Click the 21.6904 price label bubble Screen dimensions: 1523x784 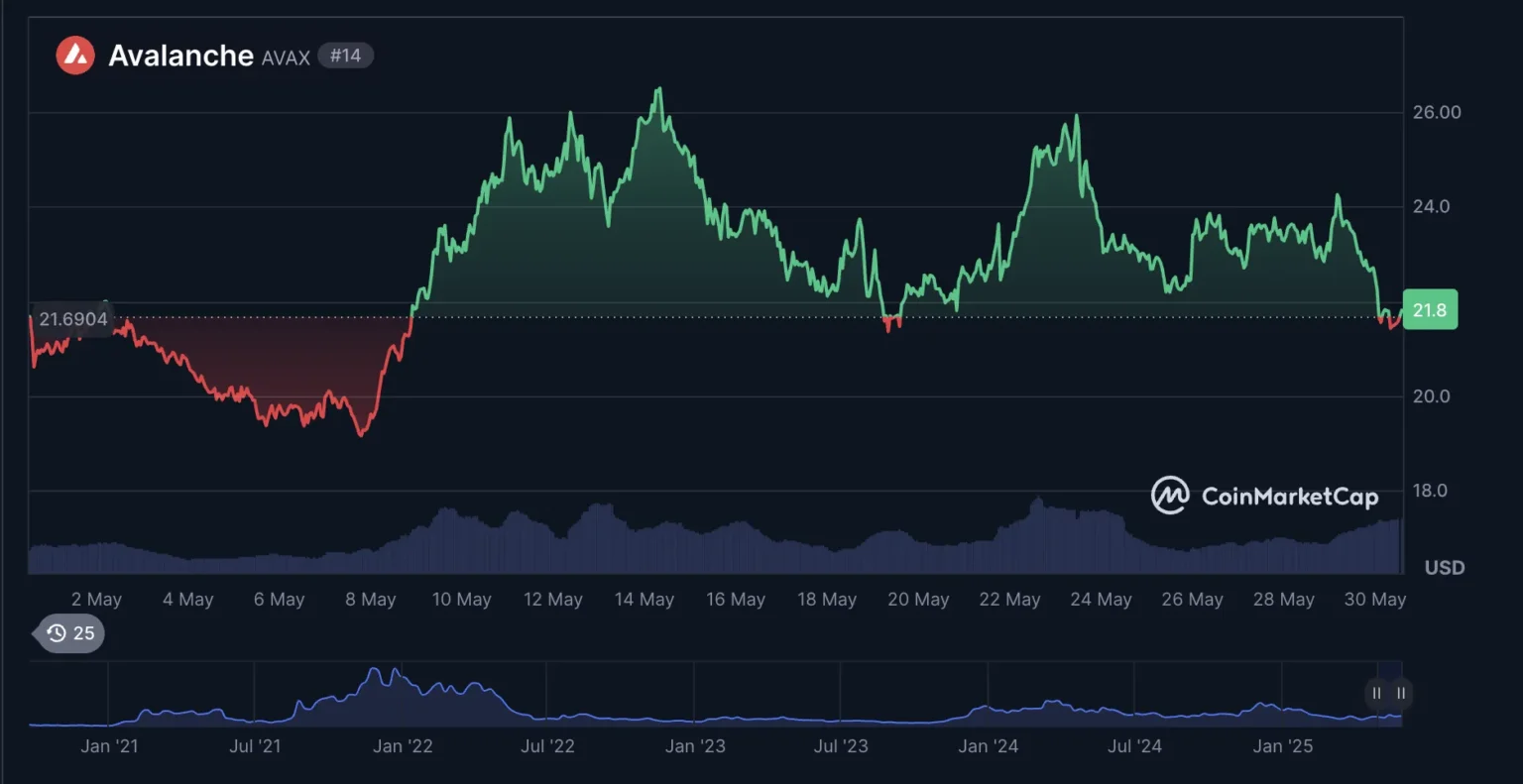(x=72, y=318)
